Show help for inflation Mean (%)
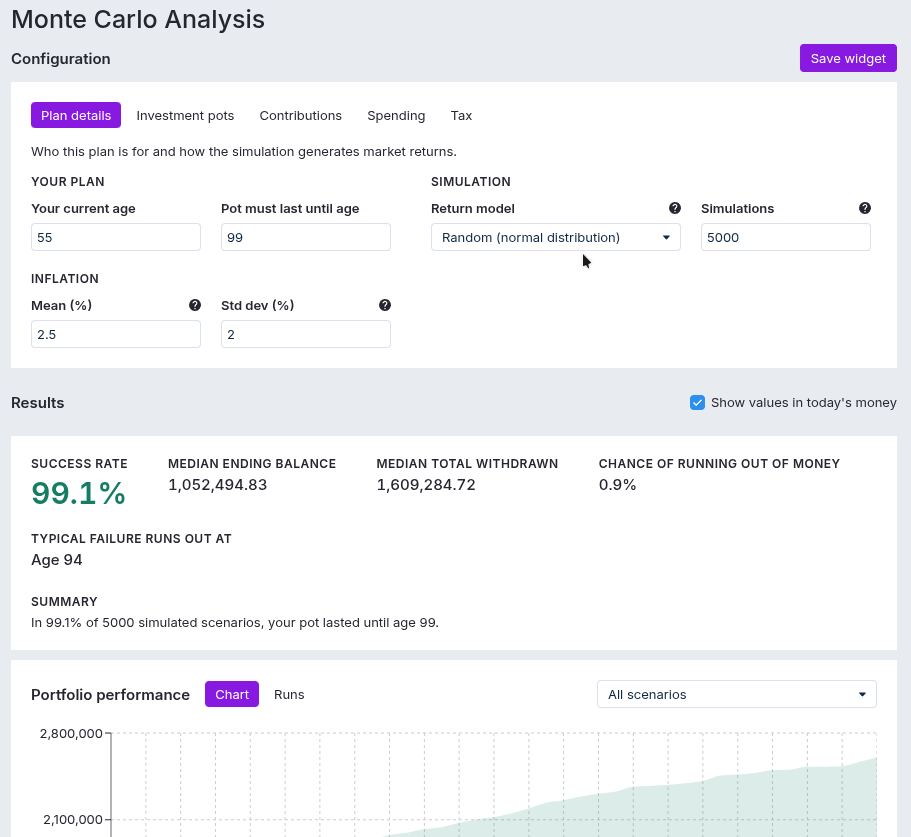Viewport: 911px width, 837px height. (195, 305)
